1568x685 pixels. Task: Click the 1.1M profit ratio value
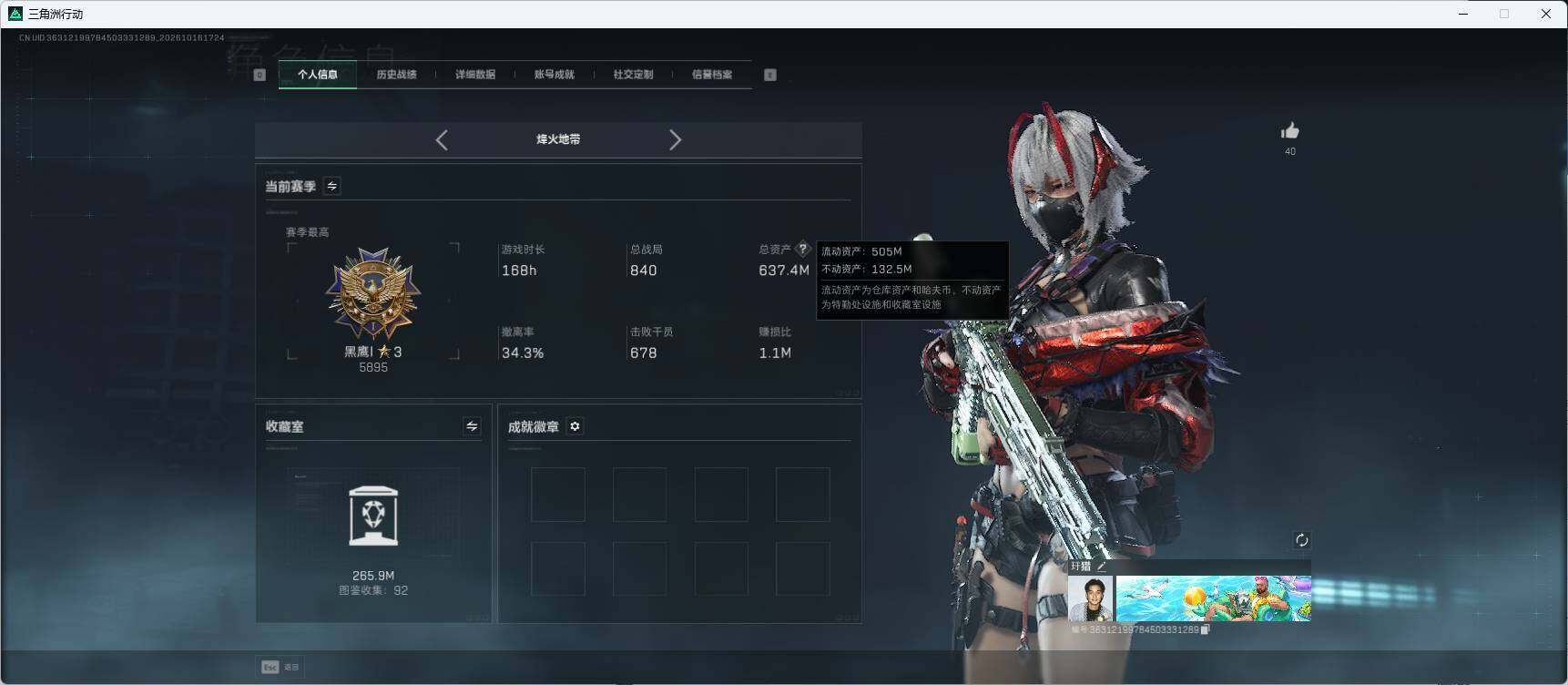pyautogui.click(x=775, y=353)
